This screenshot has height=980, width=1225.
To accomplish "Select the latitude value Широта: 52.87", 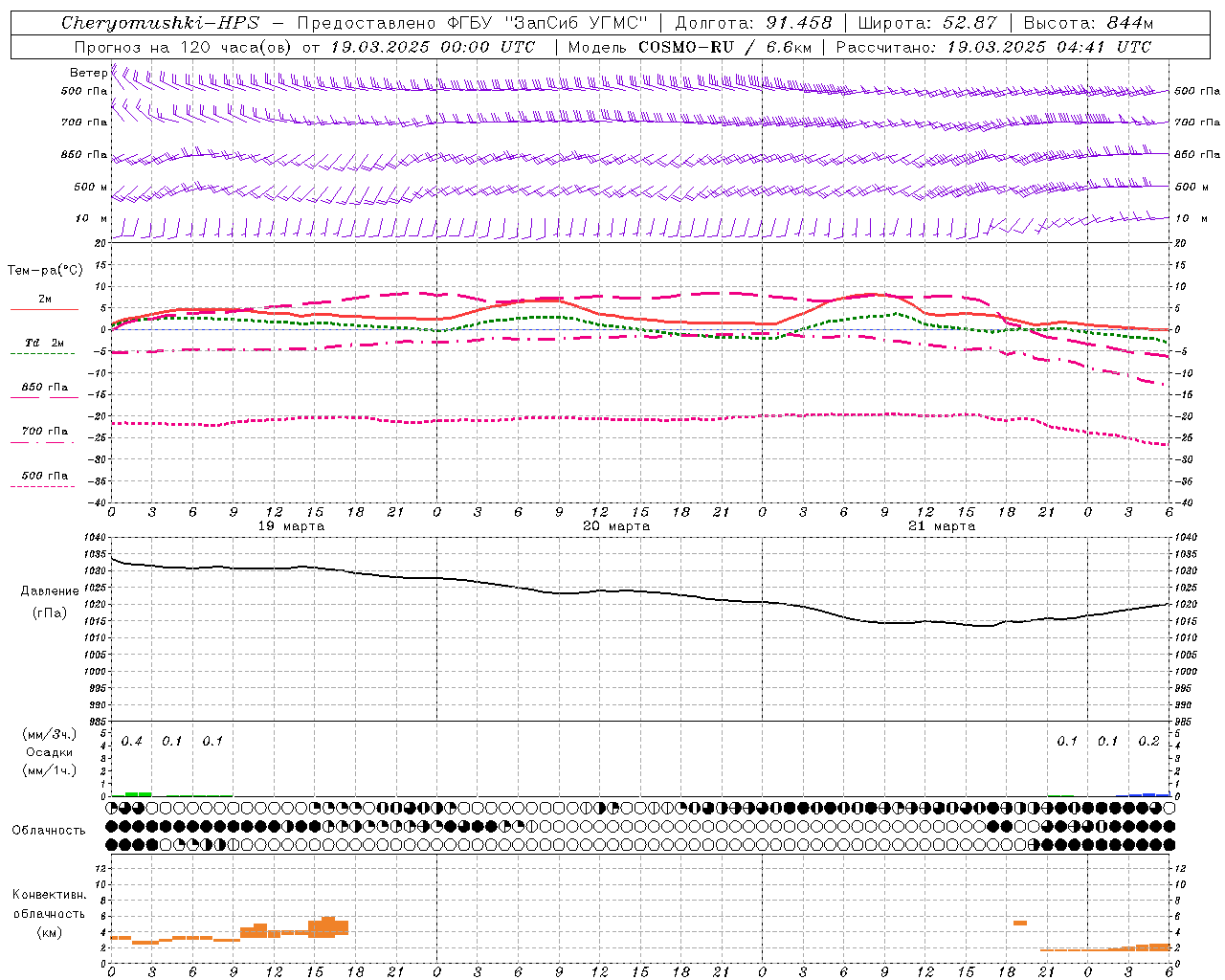I will [926, 23].
